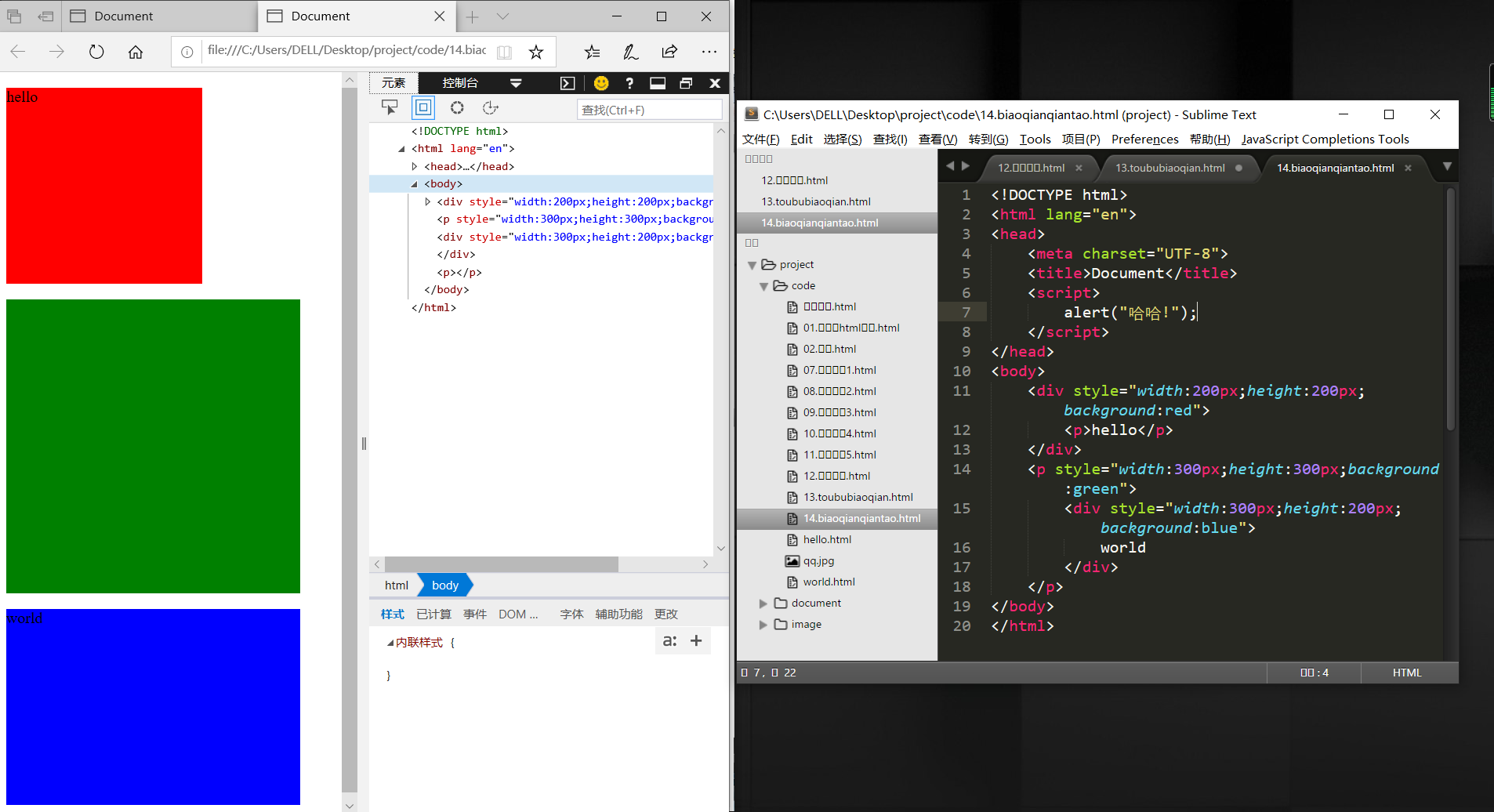Close the 14.biaoqianqiantao.html editor tab
The height and width of the screenshot is (812, 1494).
(x=1408, y=168)
